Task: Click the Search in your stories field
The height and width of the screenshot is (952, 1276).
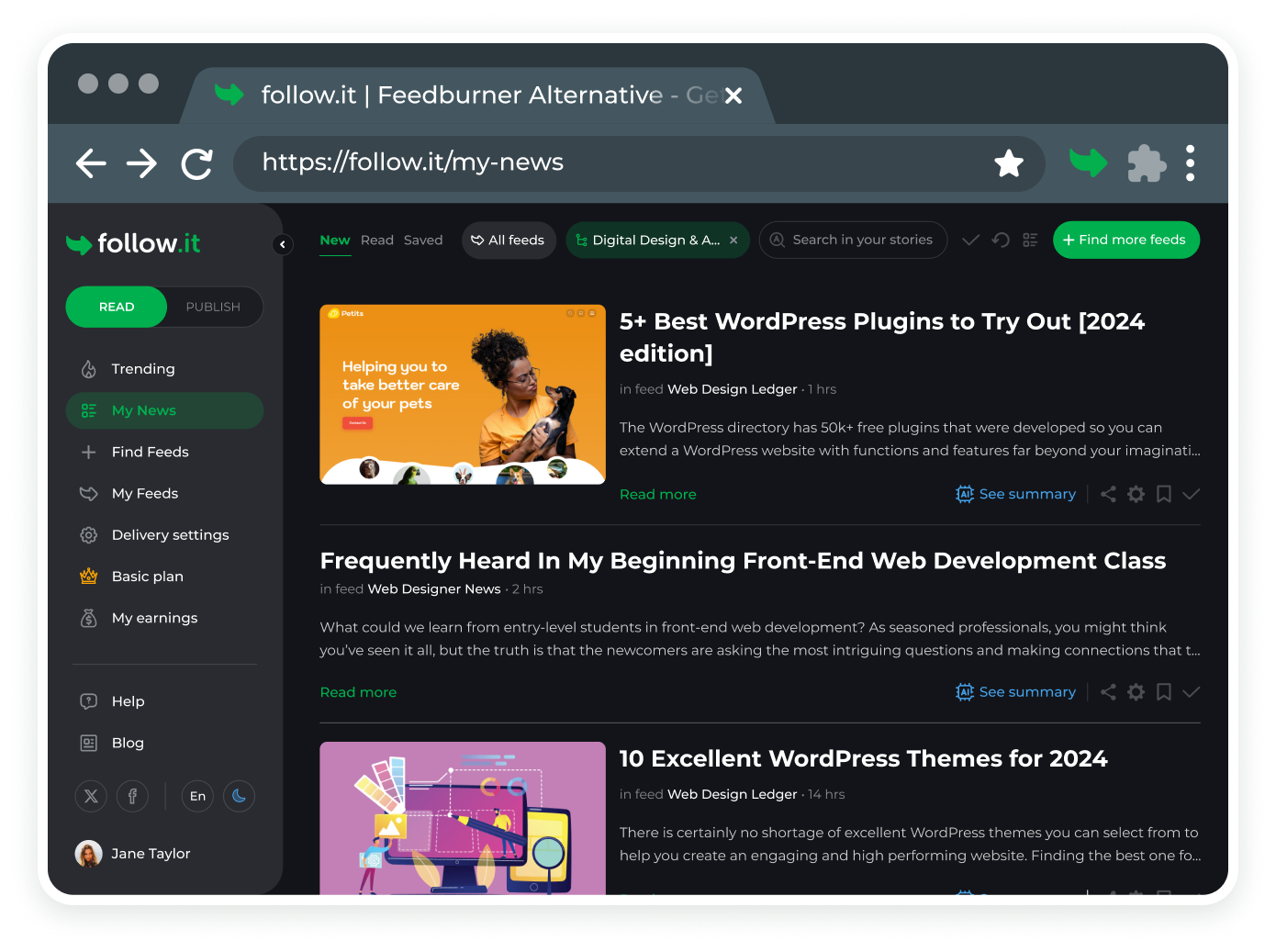Action: point(853,241)
